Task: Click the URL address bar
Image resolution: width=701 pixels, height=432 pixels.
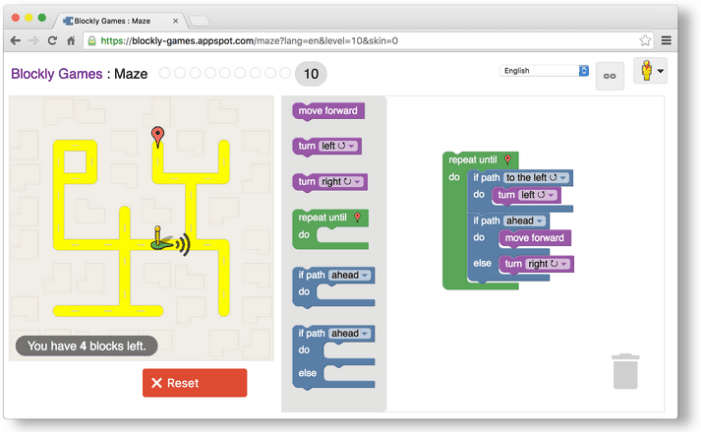Action: click(360, 41)
